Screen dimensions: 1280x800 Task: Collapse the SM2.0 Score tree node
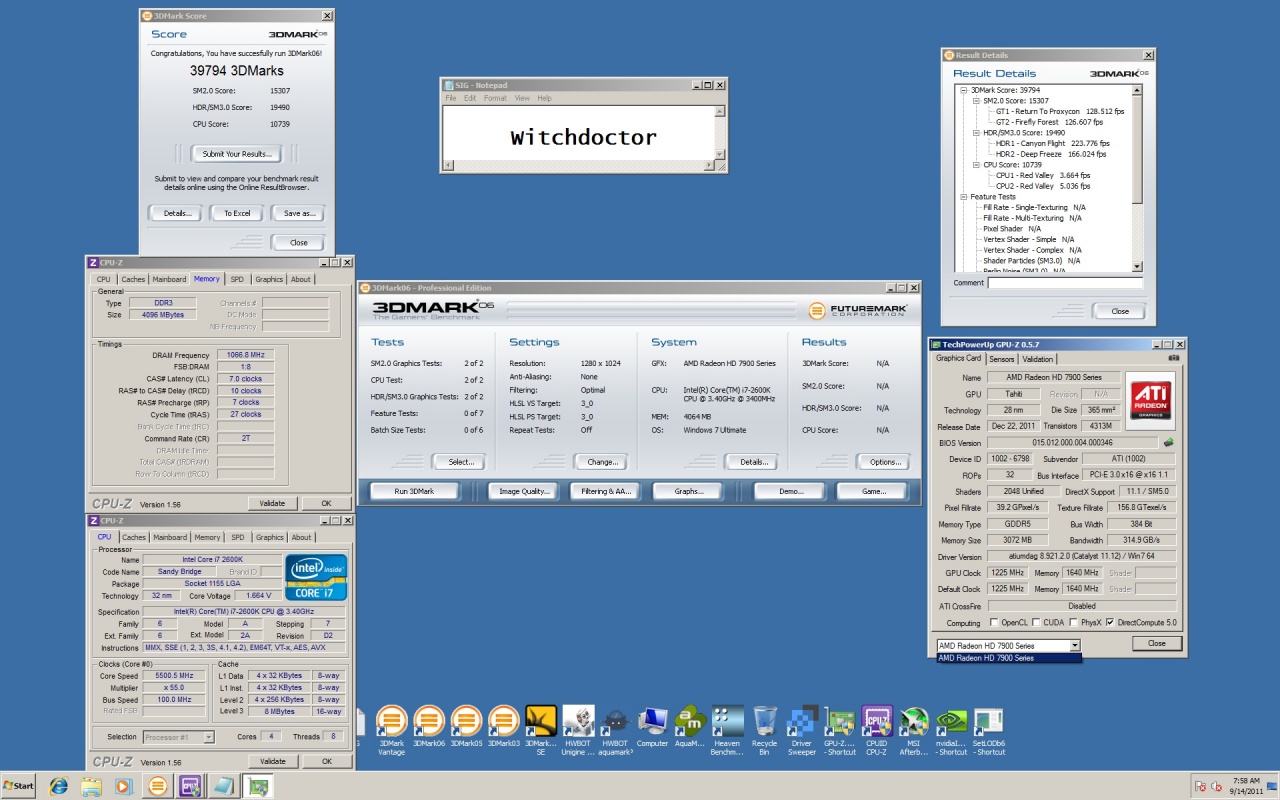(x=975, y=101)
